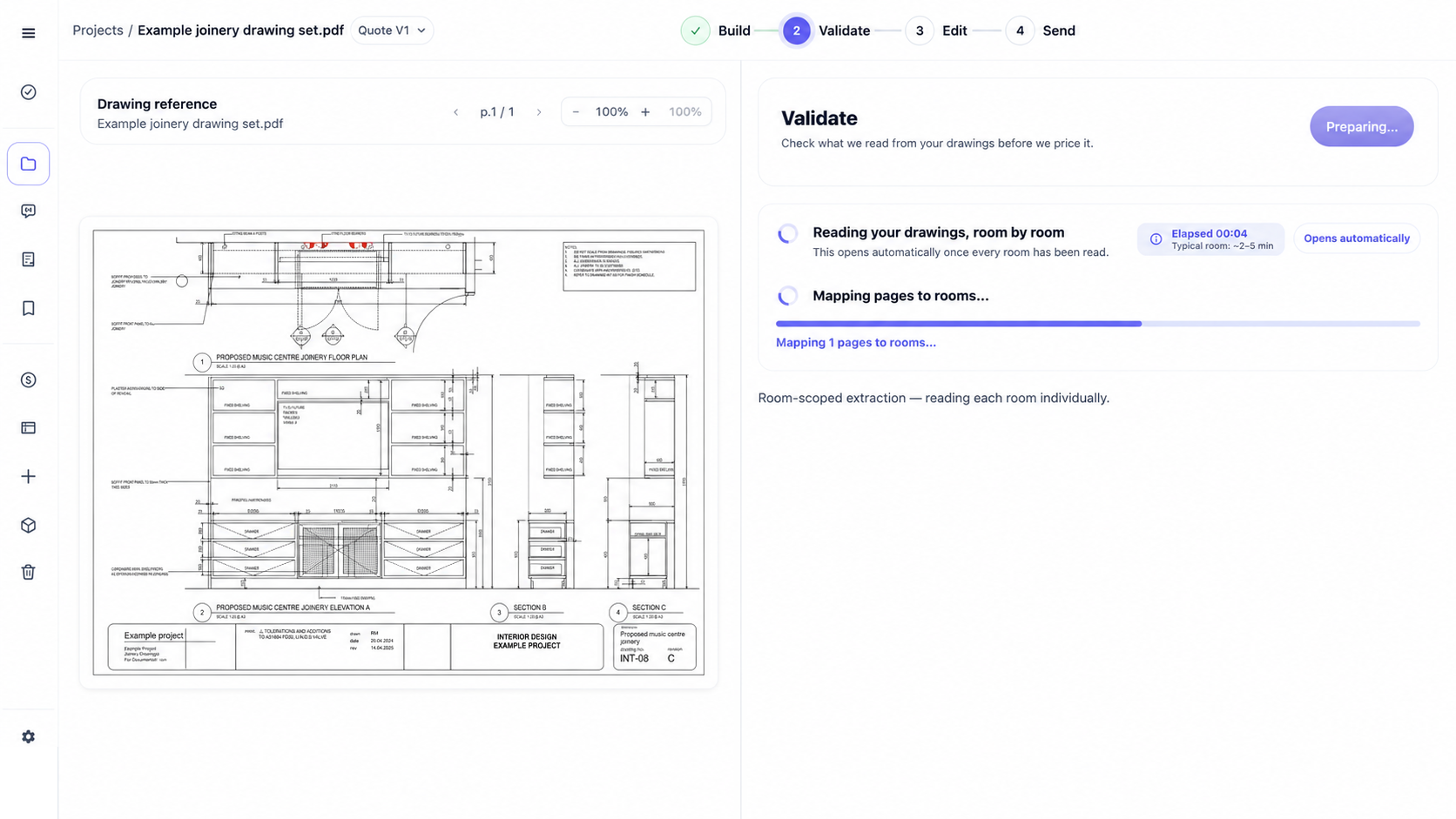Click the p.1 / 1 page indicator
Screen dimensions: 1456x819
497,112
